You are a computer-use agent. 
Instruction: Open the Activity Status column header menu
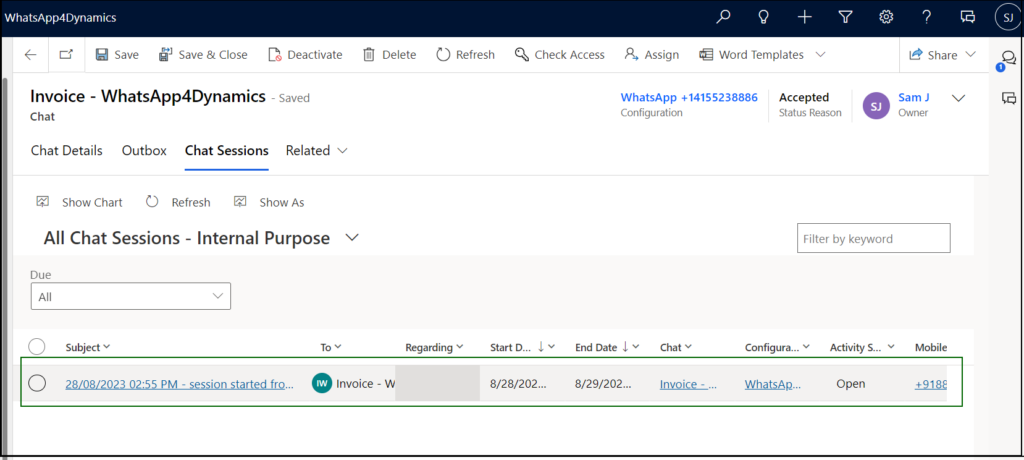click(862, 347)
